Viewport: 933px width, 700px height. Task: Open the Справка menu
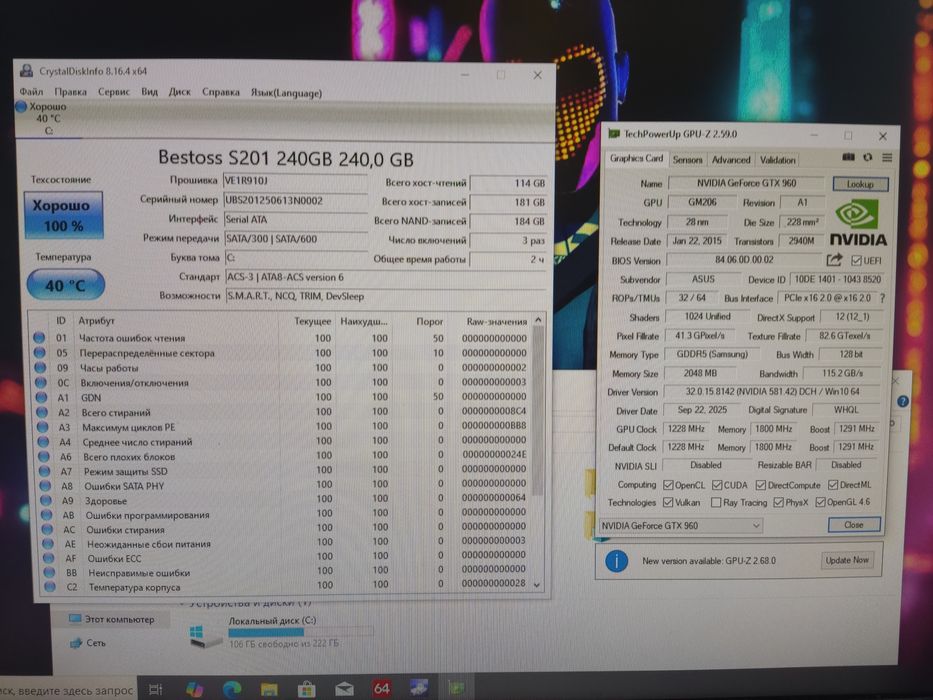click(x=221, y=92)
